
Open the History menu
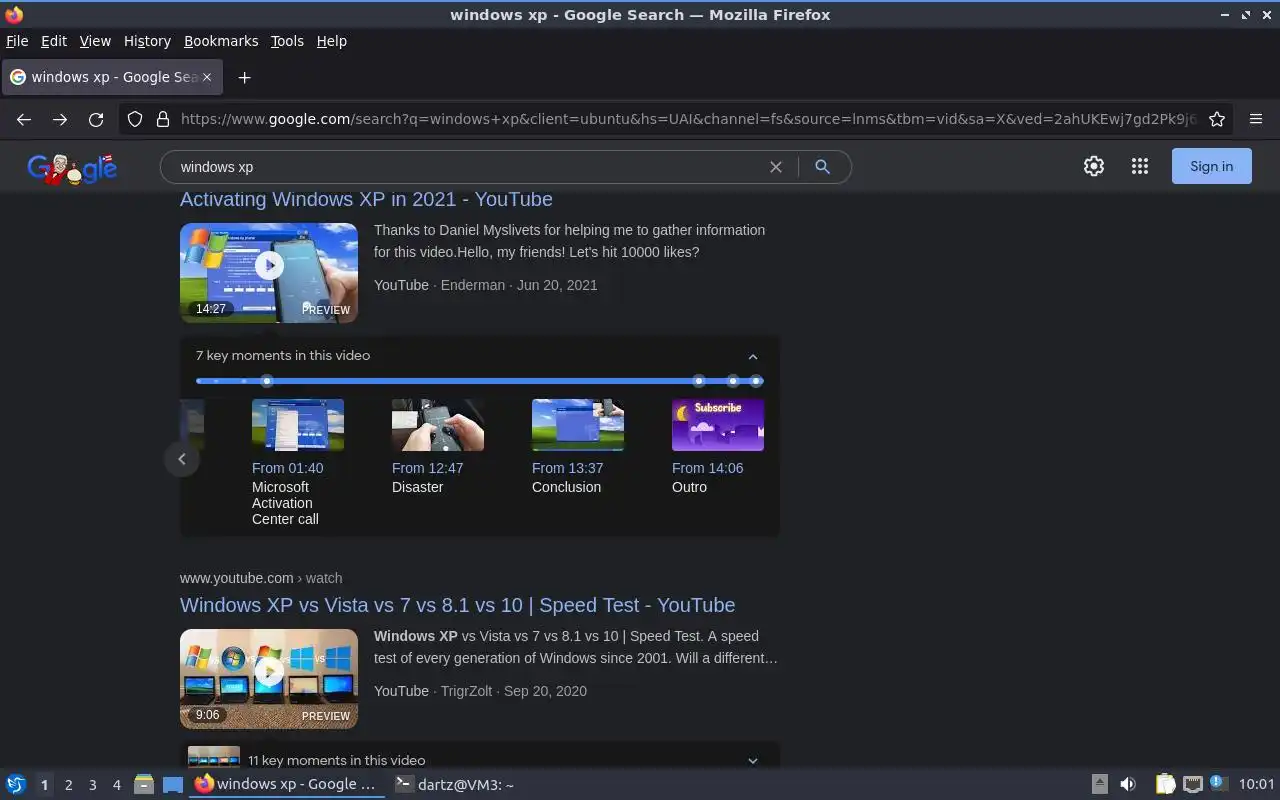pos(147,41)
